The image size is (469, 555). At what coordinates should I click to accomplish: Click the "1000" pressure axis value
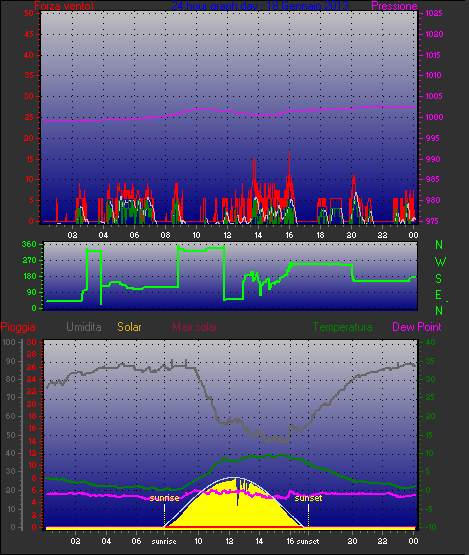coord(434,117)
